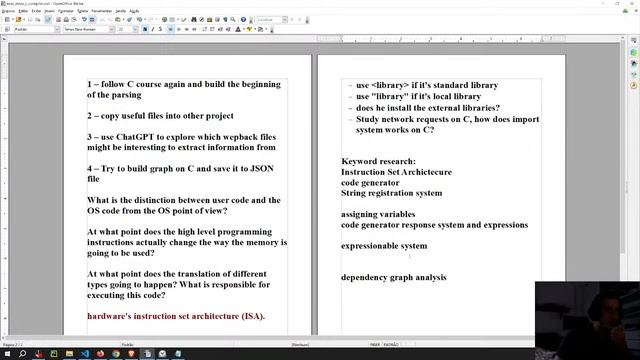The width and height of the screenshot is (640, 360).
Task: Open the sidebar Properties panel icon
Action: (633, 52)
